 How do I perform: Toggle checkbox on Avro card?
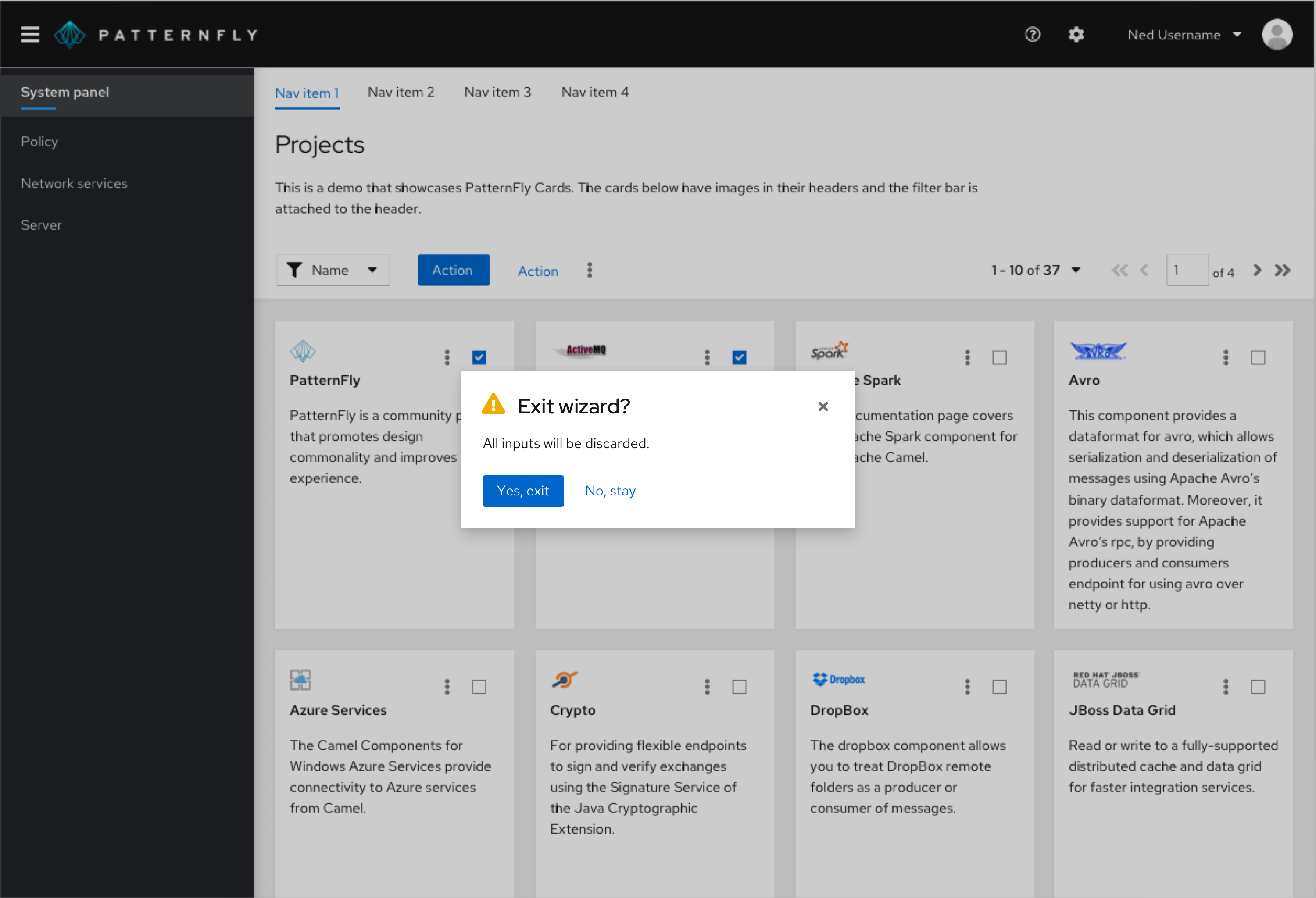1258,356
